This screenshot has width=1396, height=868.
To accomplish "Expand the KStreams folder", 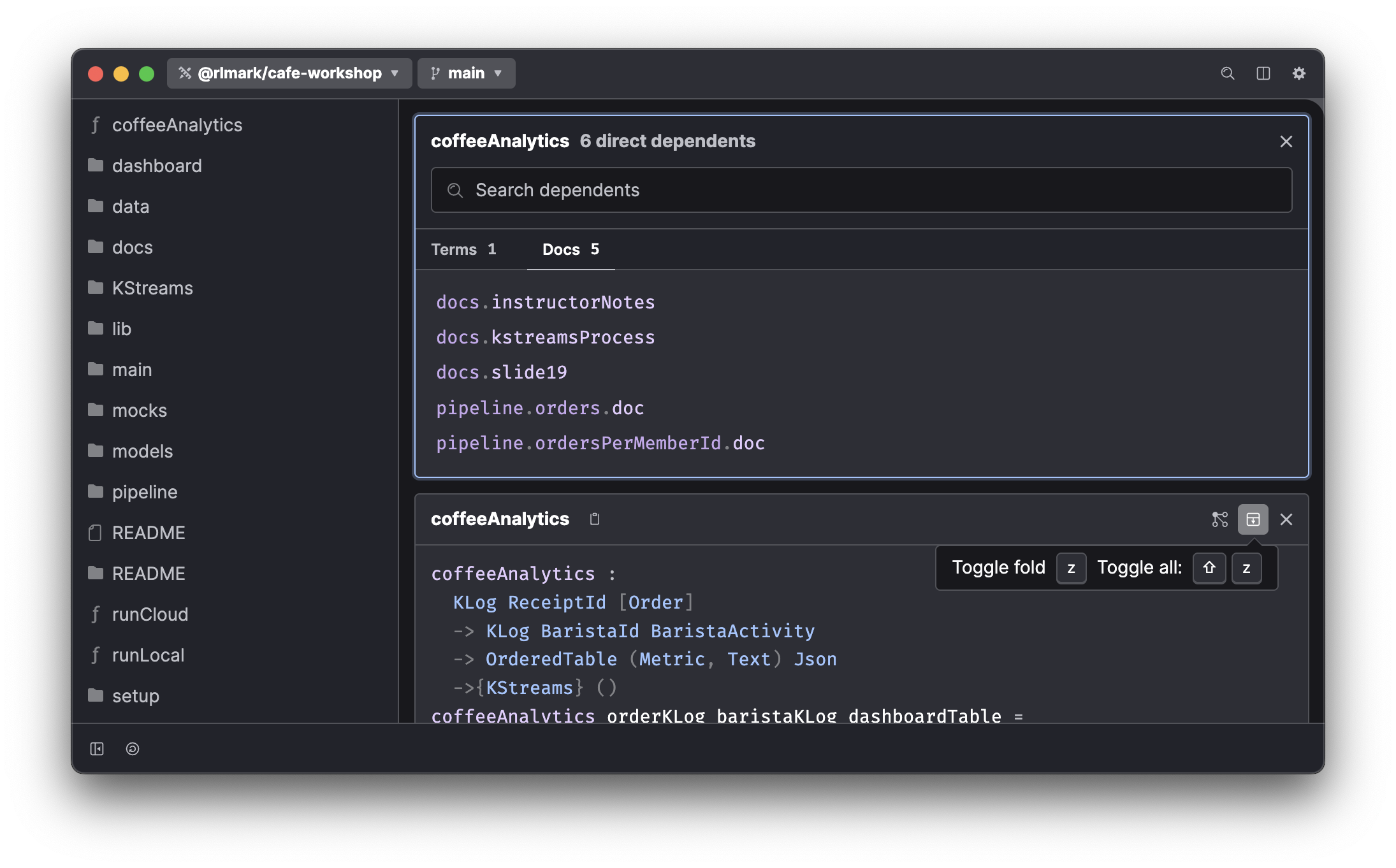I will (152, 288).
